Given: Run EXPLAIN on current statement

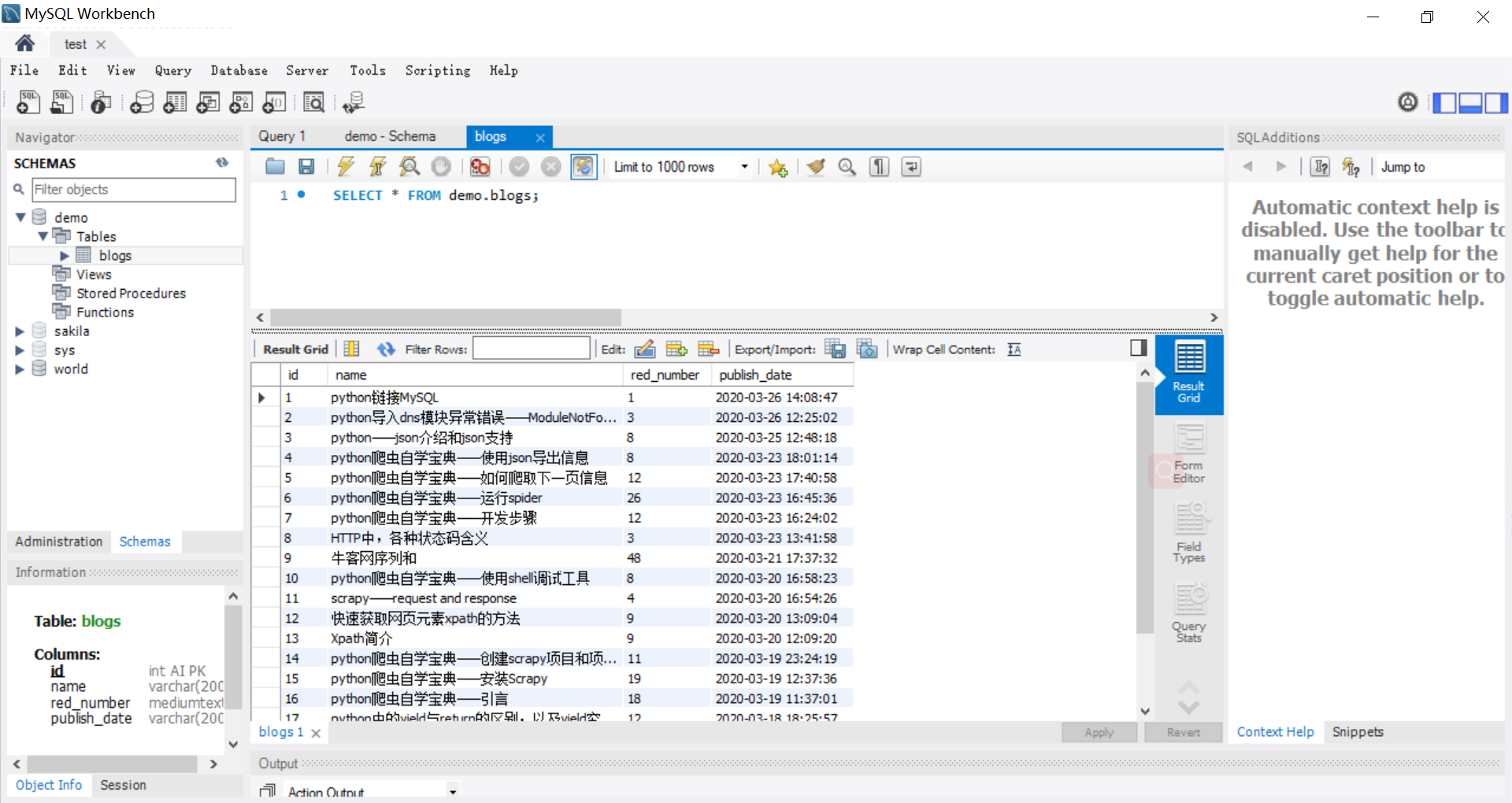Looking at the screenshot, I should point(409,166).
